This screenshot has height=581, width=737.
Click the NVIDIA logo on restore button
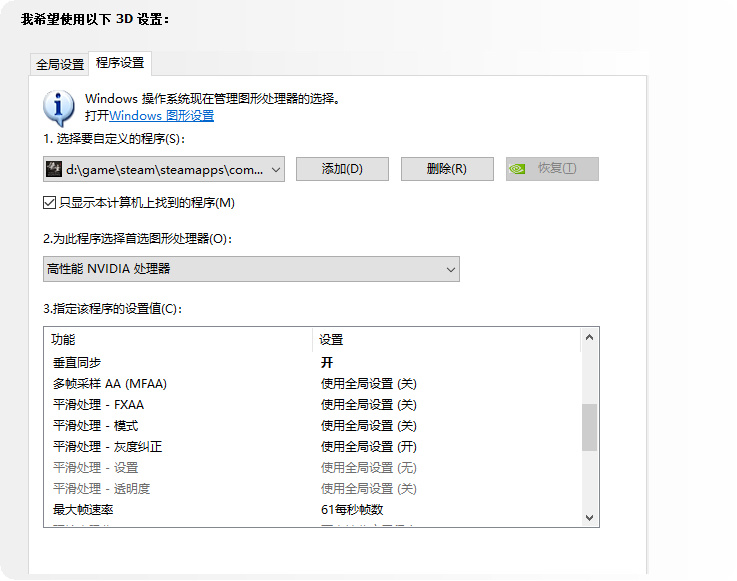517,169
